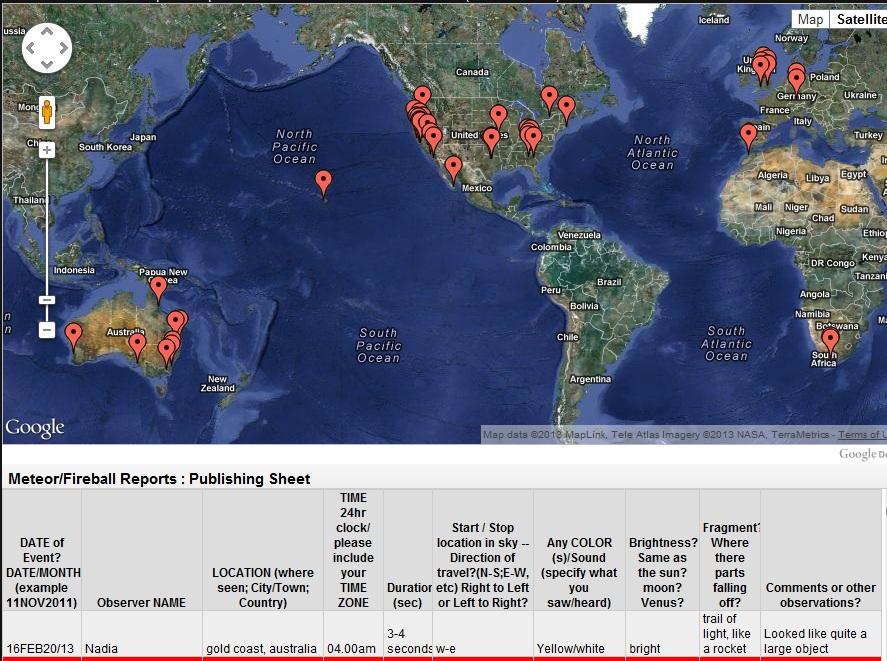Pan the map up with arrow

pos(47,30)
